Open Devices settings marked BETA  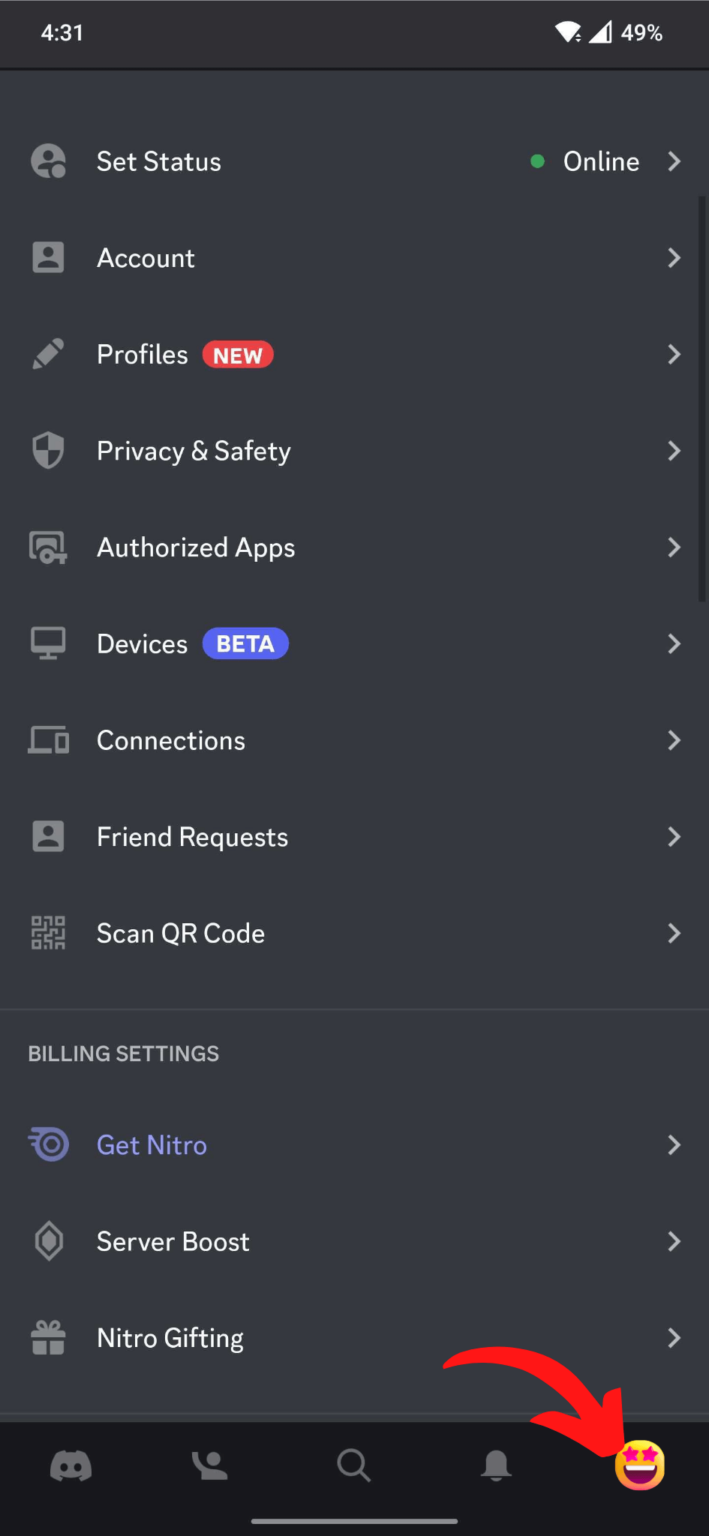tap(141, 644)
